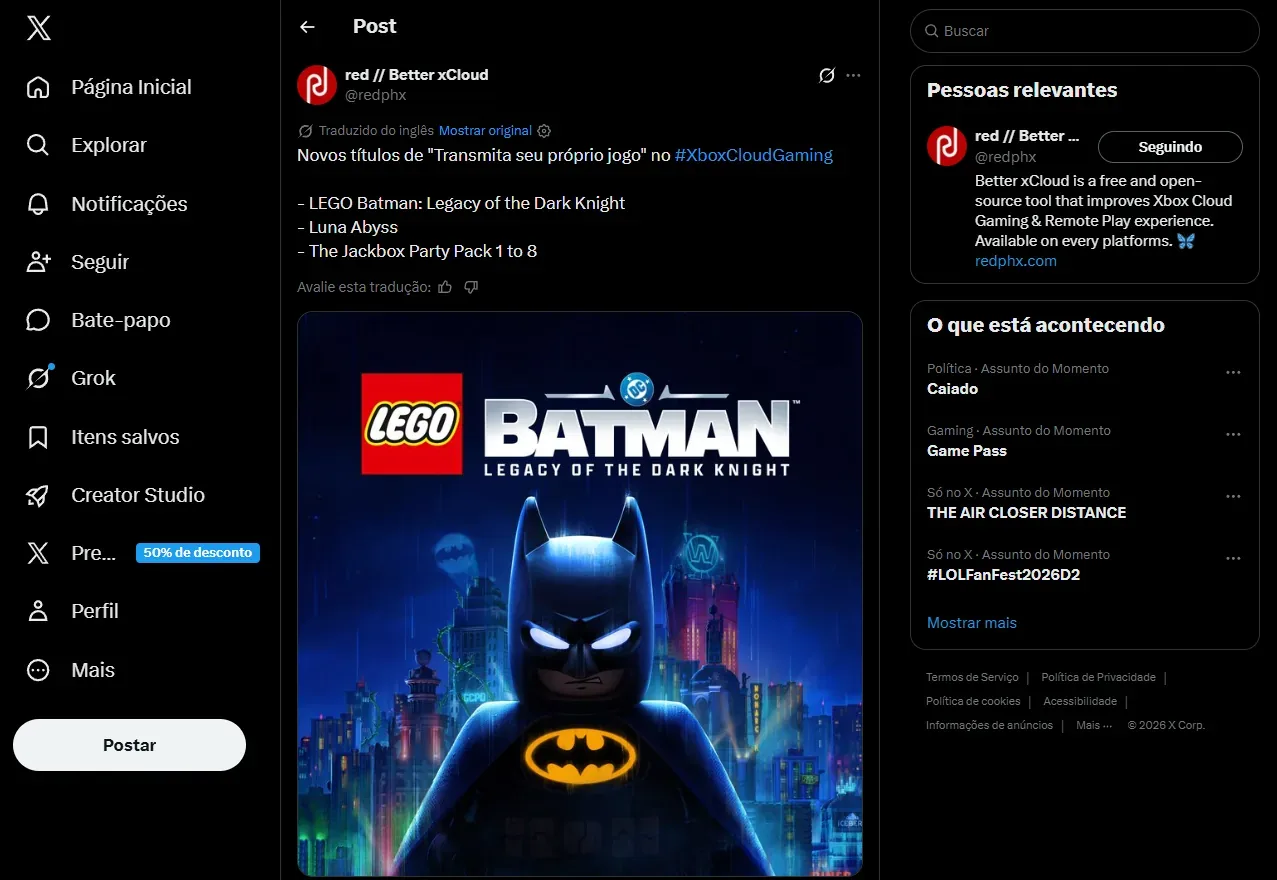This screenshot has width=1277, height=880.
Task: Click Mostrar original link
Action: [x=485, y=131]
